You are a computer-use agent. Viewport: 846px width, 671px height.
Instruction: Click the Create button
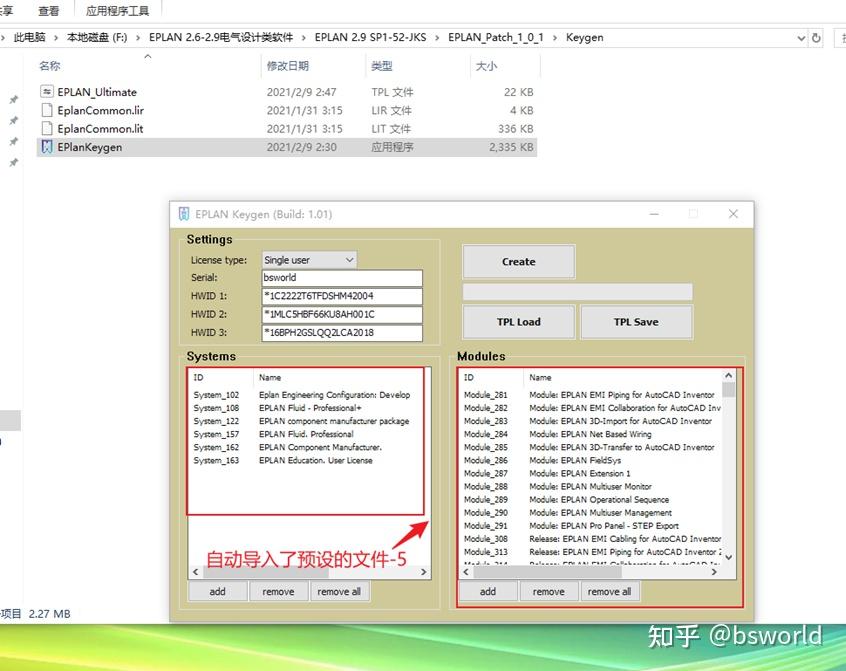tap(518, 262)
